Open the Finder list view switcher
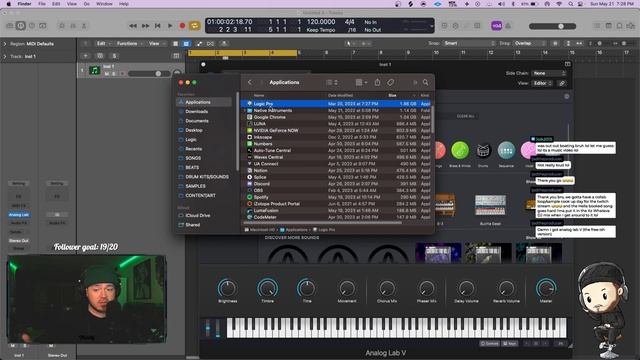 coord(332,82)
